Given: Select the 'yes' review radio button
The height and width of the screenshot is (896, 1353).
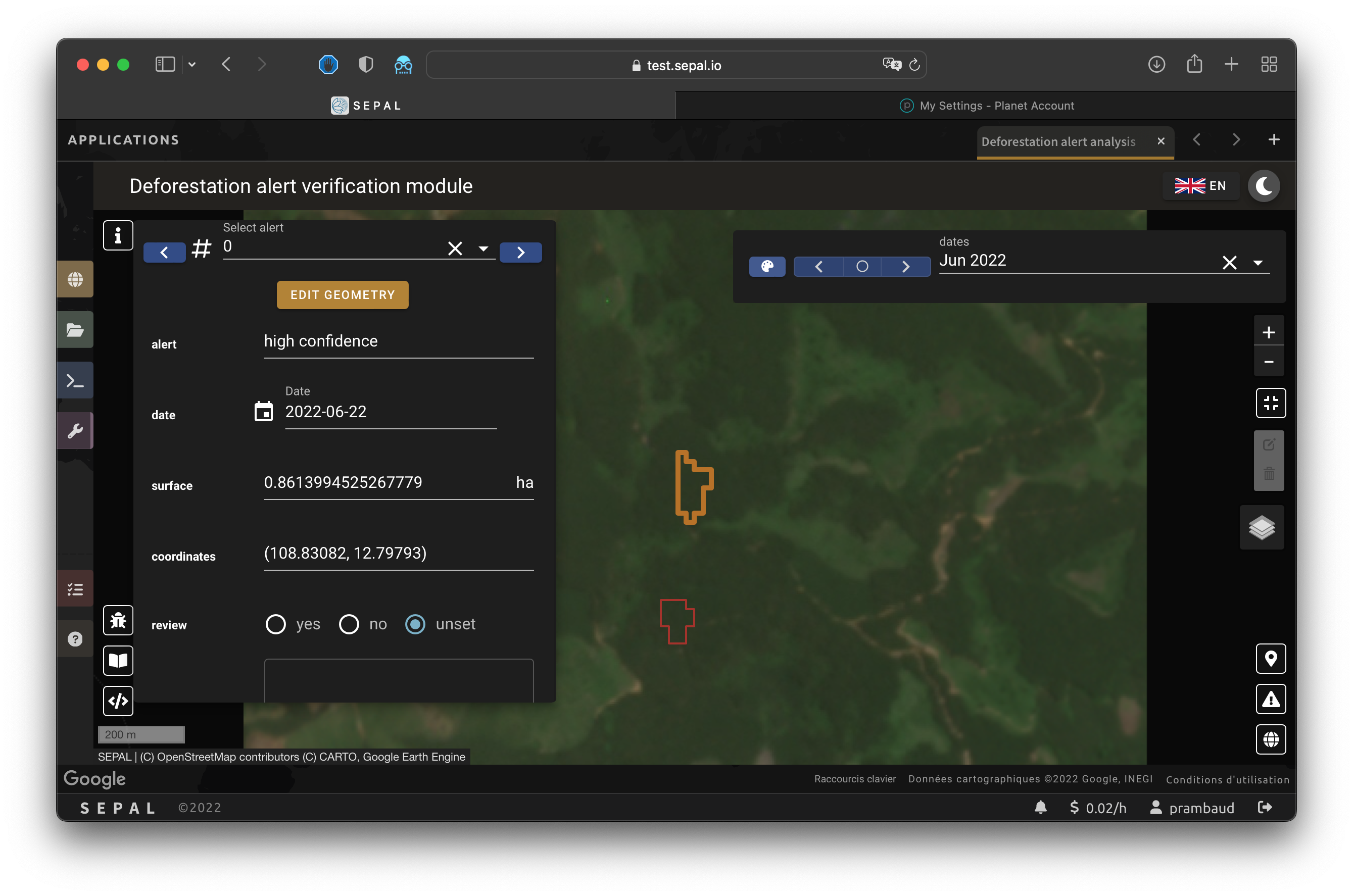Looking at the screenshot, I should [x=275, y=624].
